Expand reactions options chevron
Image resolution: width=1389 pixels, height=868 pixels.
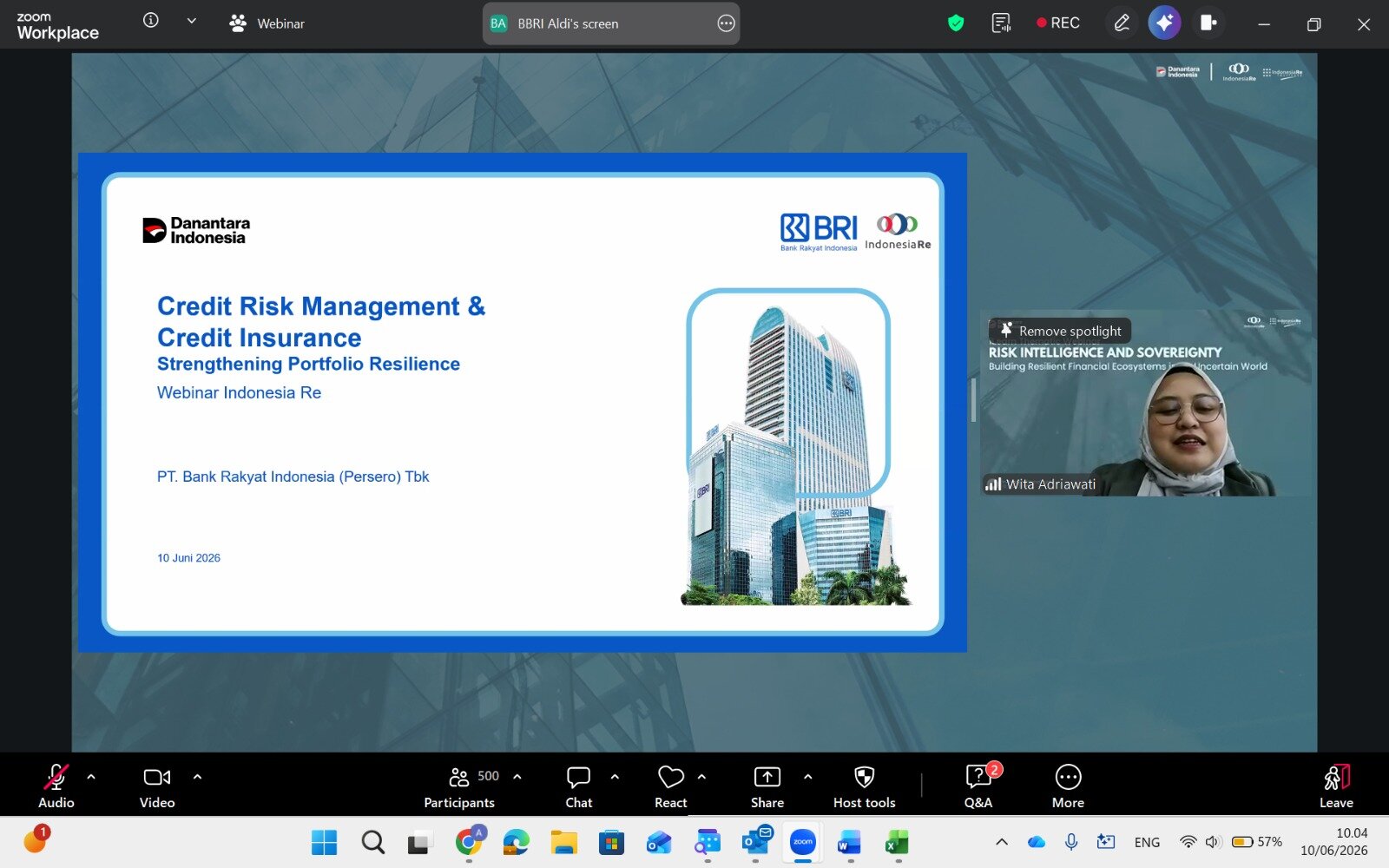click(x=701, y=777)
